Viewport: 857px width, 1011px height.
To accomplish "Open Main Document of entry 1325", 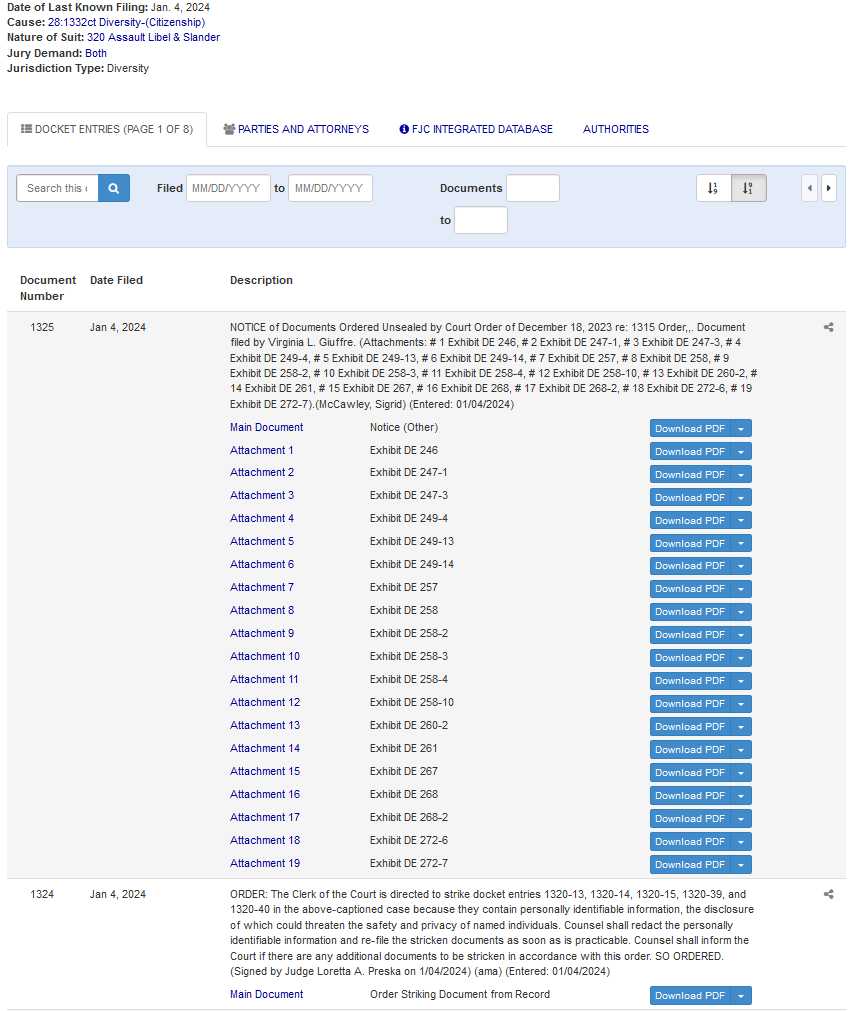I will click(x=266, y=427).
